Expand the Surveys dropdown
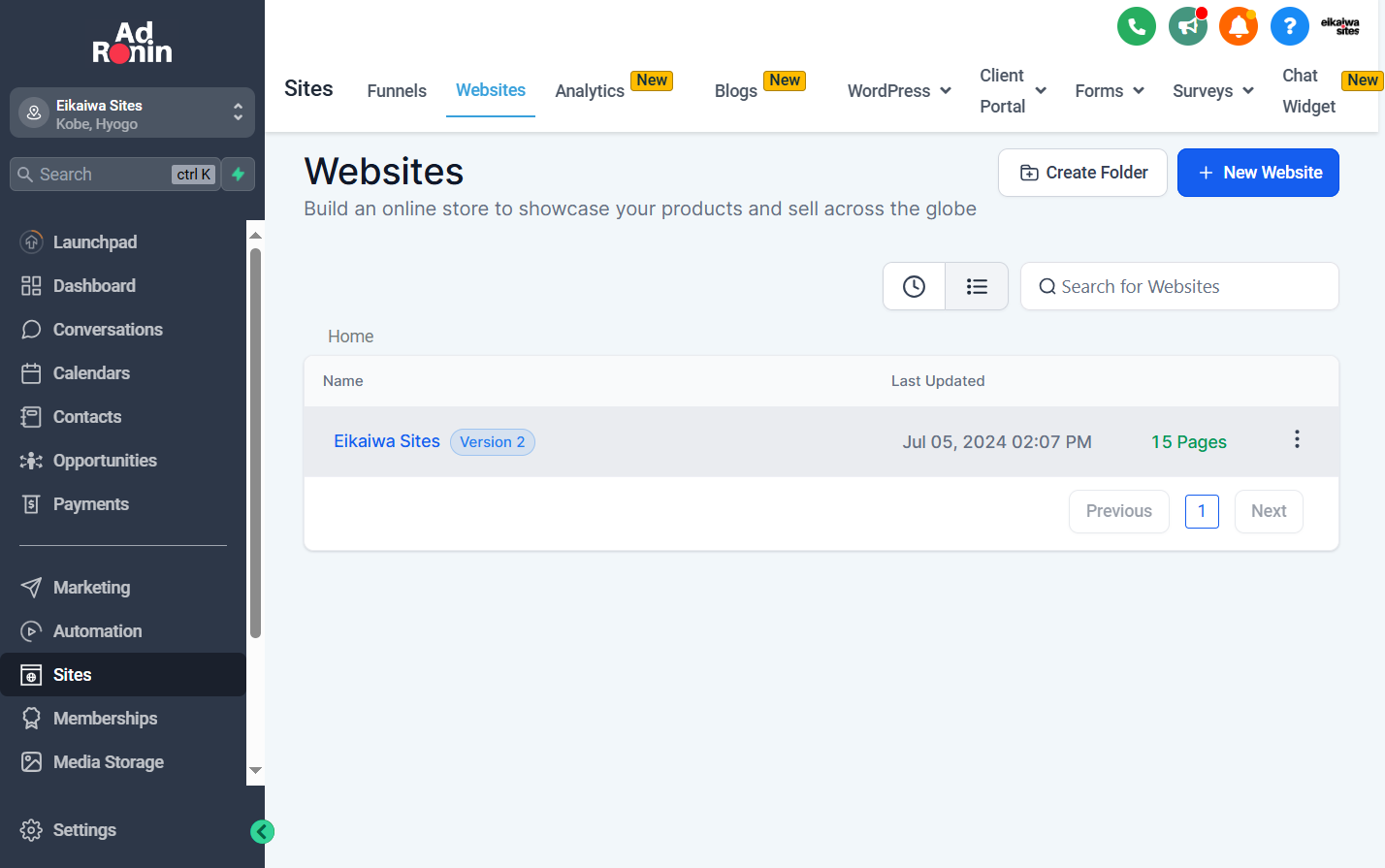1385x868 pixels. (1213, 91)
